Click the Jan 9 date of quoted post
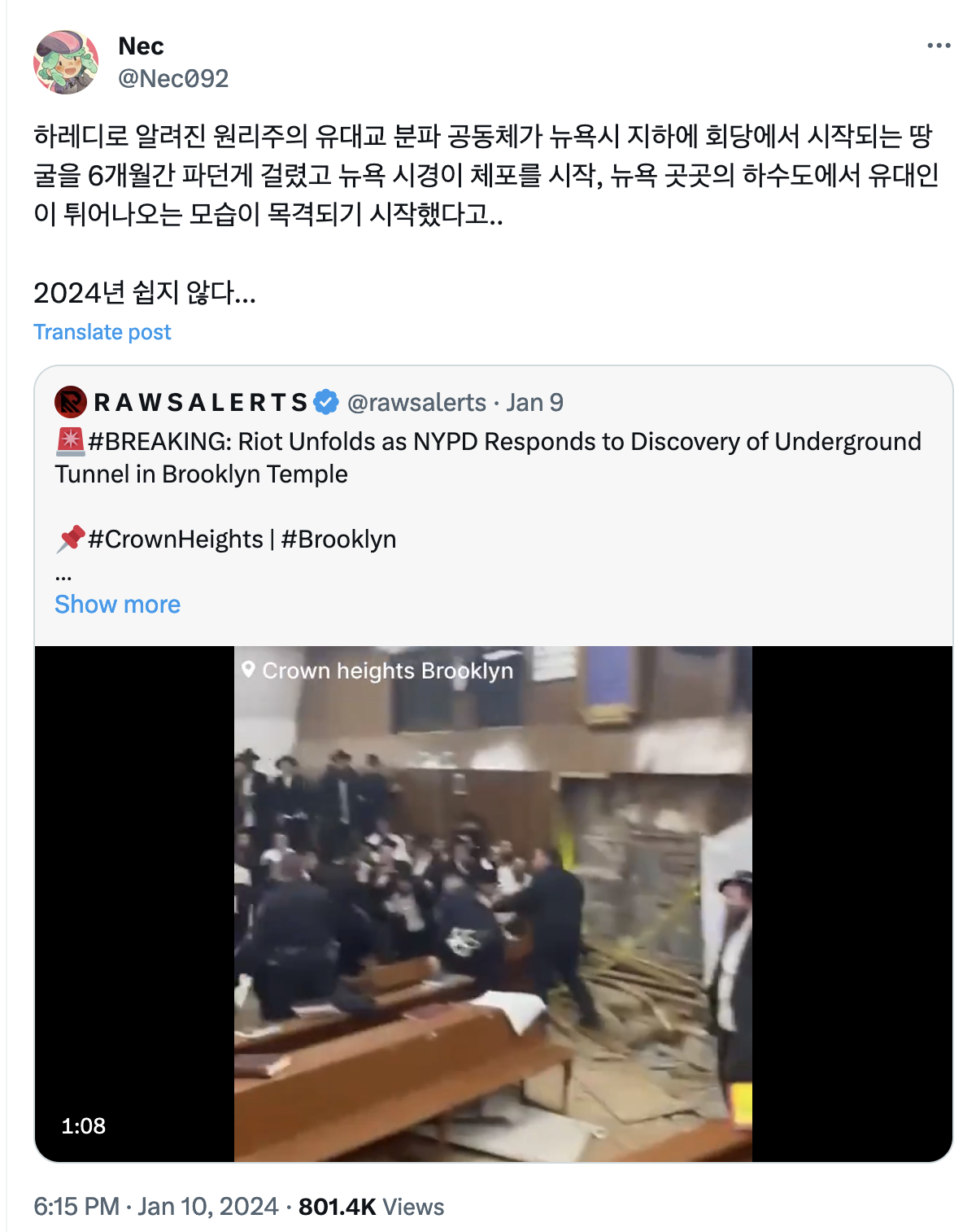This screenshot has width=976, height=1232. (x=534, y=402)
